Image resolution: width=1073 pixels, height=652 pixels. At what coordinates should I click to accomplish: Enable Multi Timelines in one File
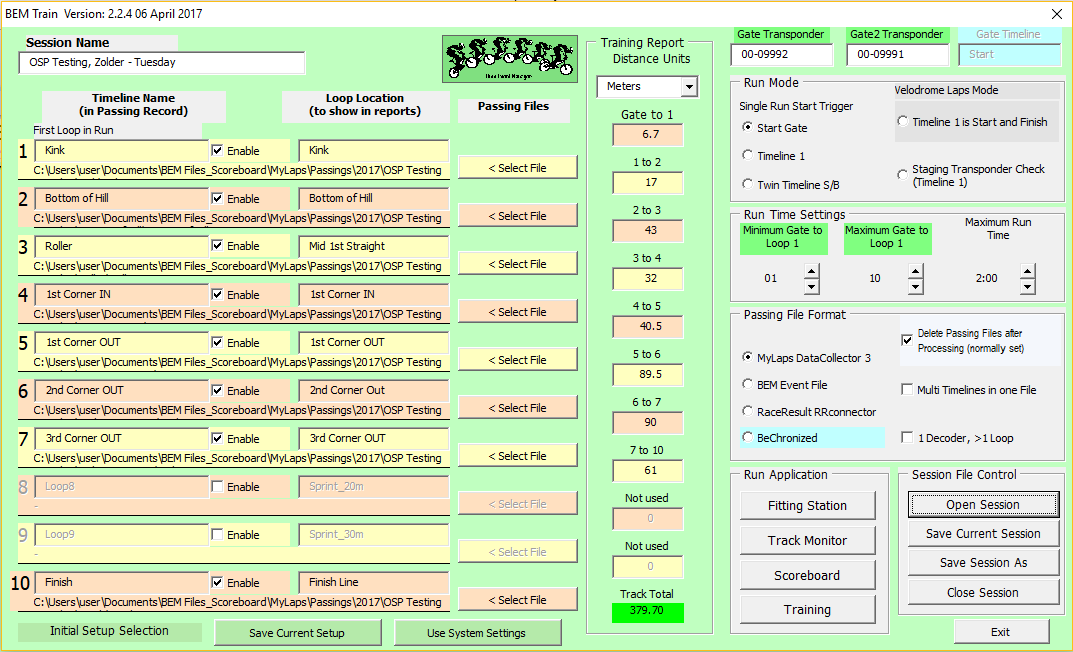907,389
